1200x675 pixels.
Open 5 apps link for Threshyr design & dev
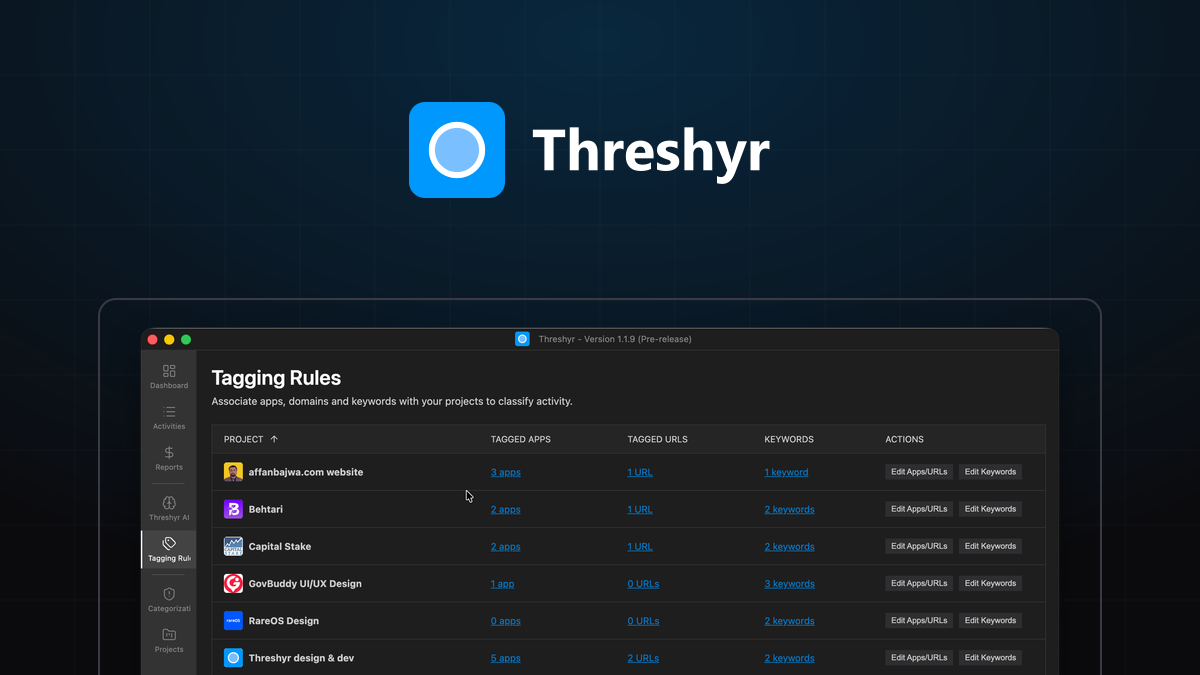point(505,658)
